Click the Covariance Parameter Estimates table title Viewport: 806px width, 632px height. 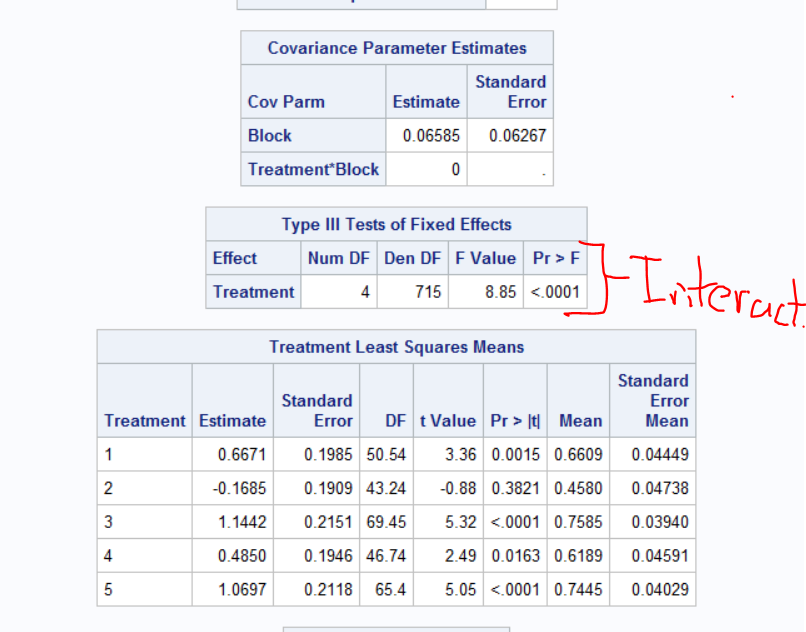(x=397, y=48)
